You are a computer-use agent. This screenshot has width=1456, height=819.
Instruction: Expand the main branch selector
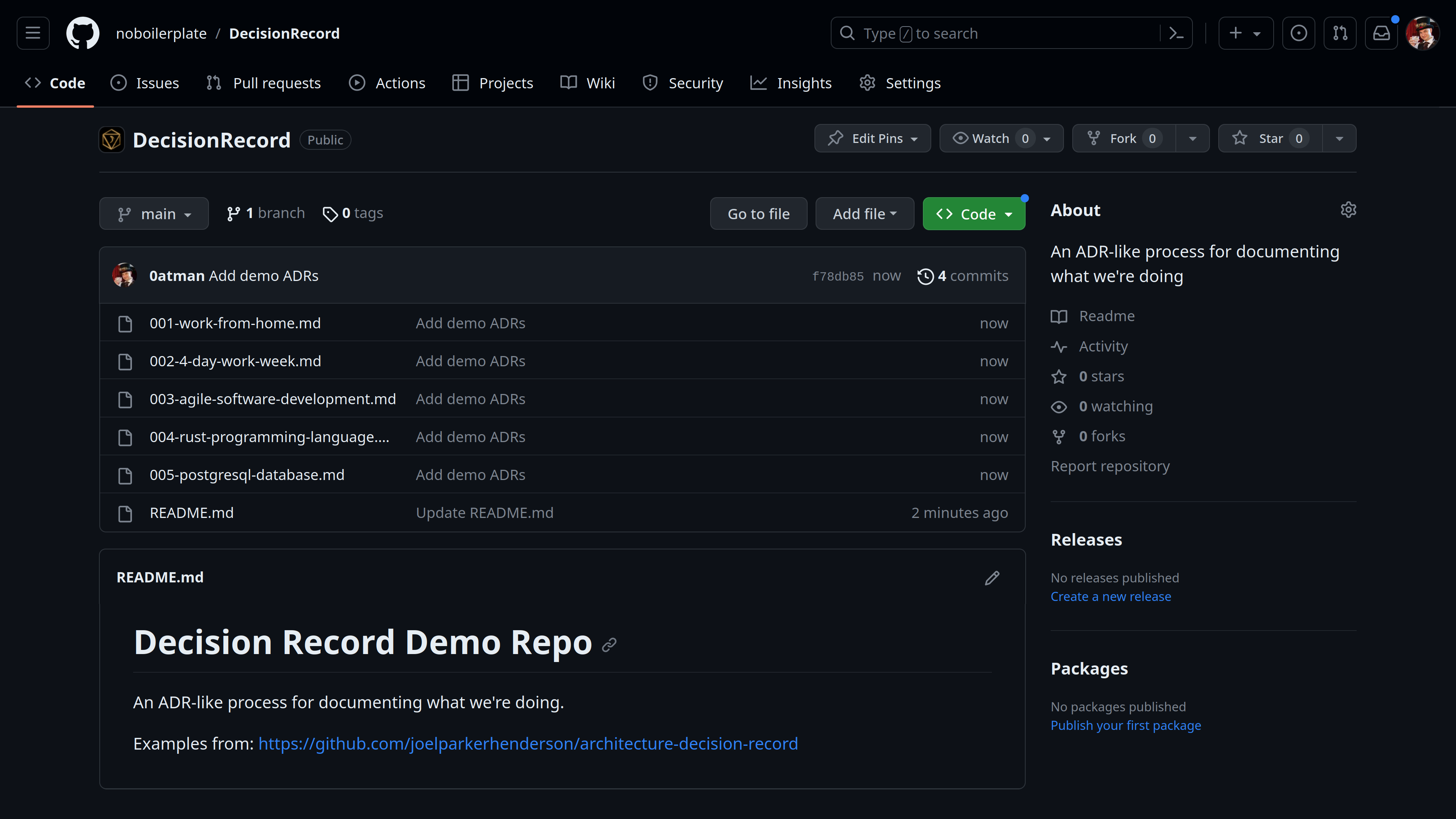154,213
